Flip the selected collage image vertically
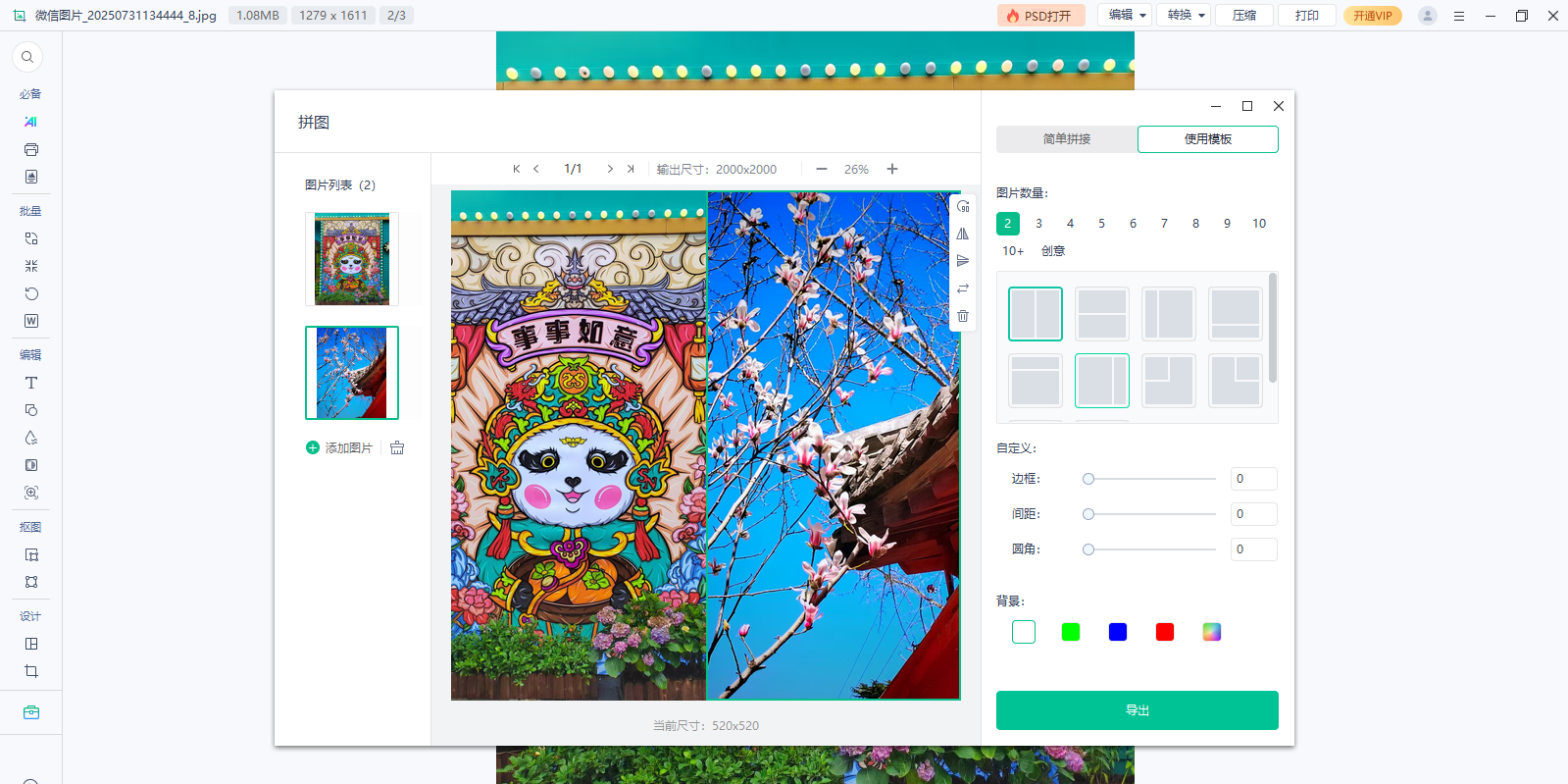 (x=963, y=261)
